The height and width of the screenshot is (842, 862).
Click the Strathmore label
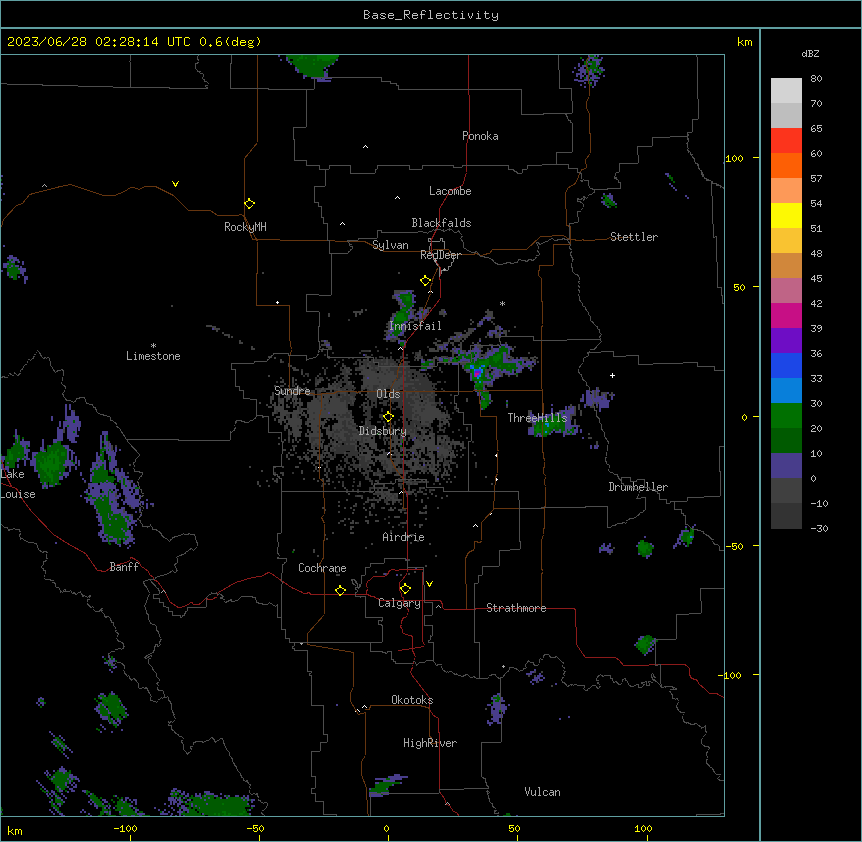click(x=516, y=608)
